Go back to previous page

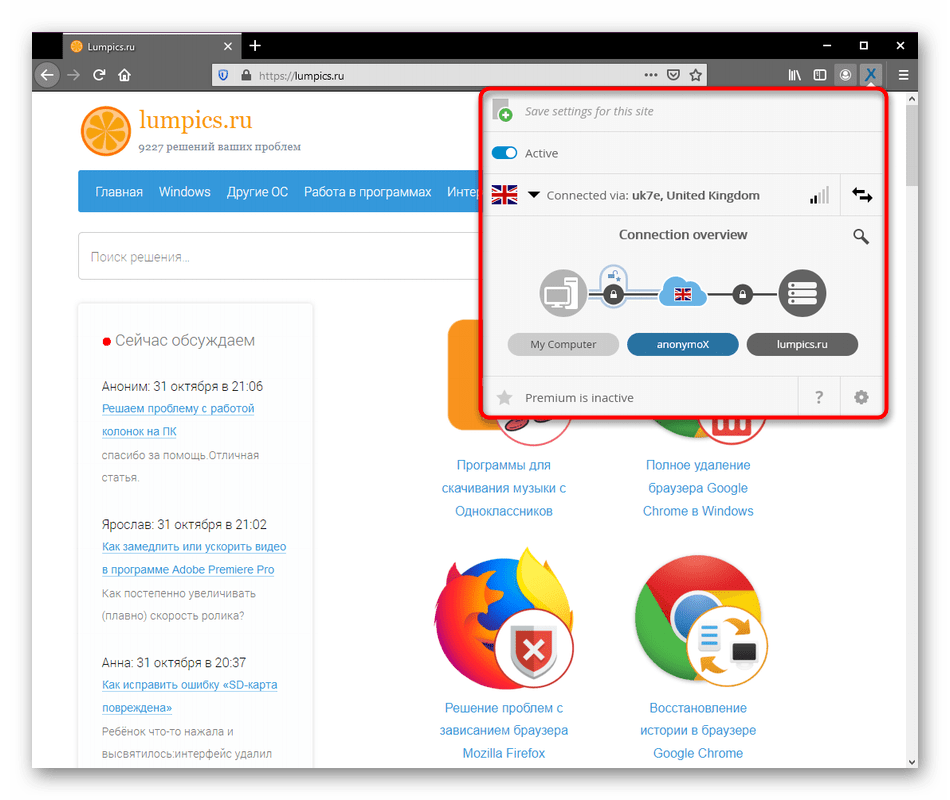point(47,75)
